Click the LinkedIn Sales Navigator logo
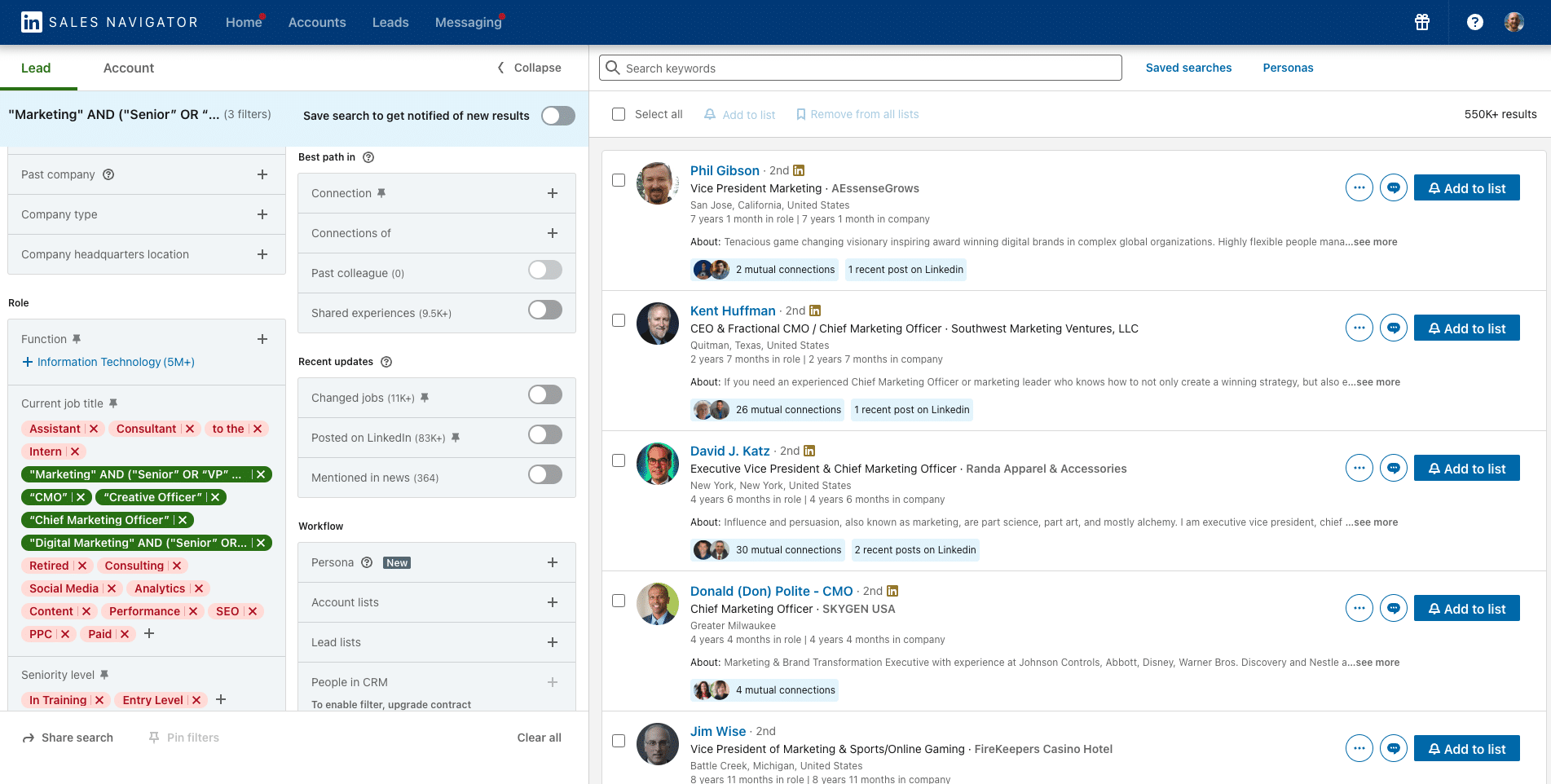Screen dimensions: 1551x784 pos(109,22)
